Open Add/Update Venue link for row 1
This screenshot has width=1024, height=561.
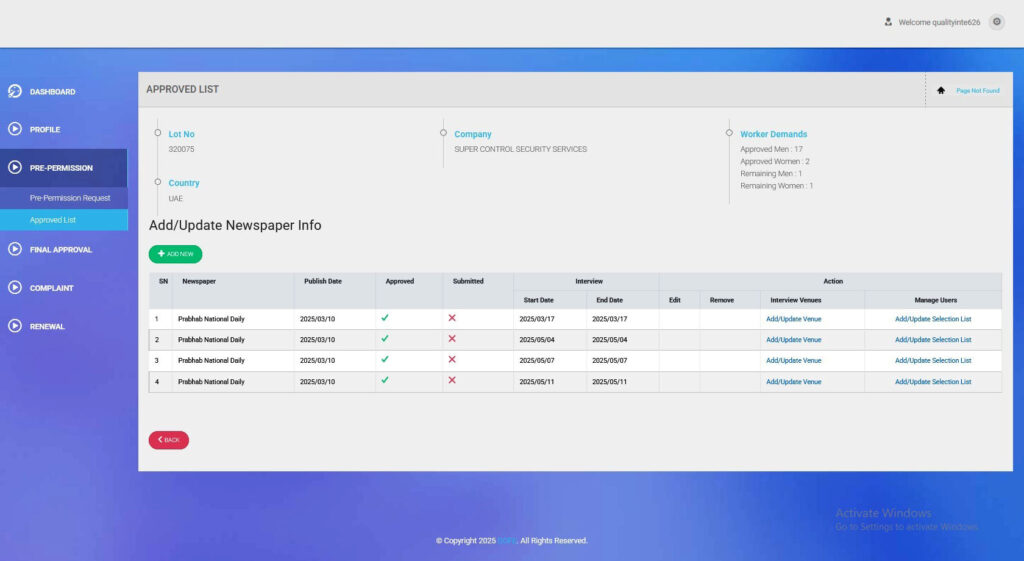click(793, 319)
